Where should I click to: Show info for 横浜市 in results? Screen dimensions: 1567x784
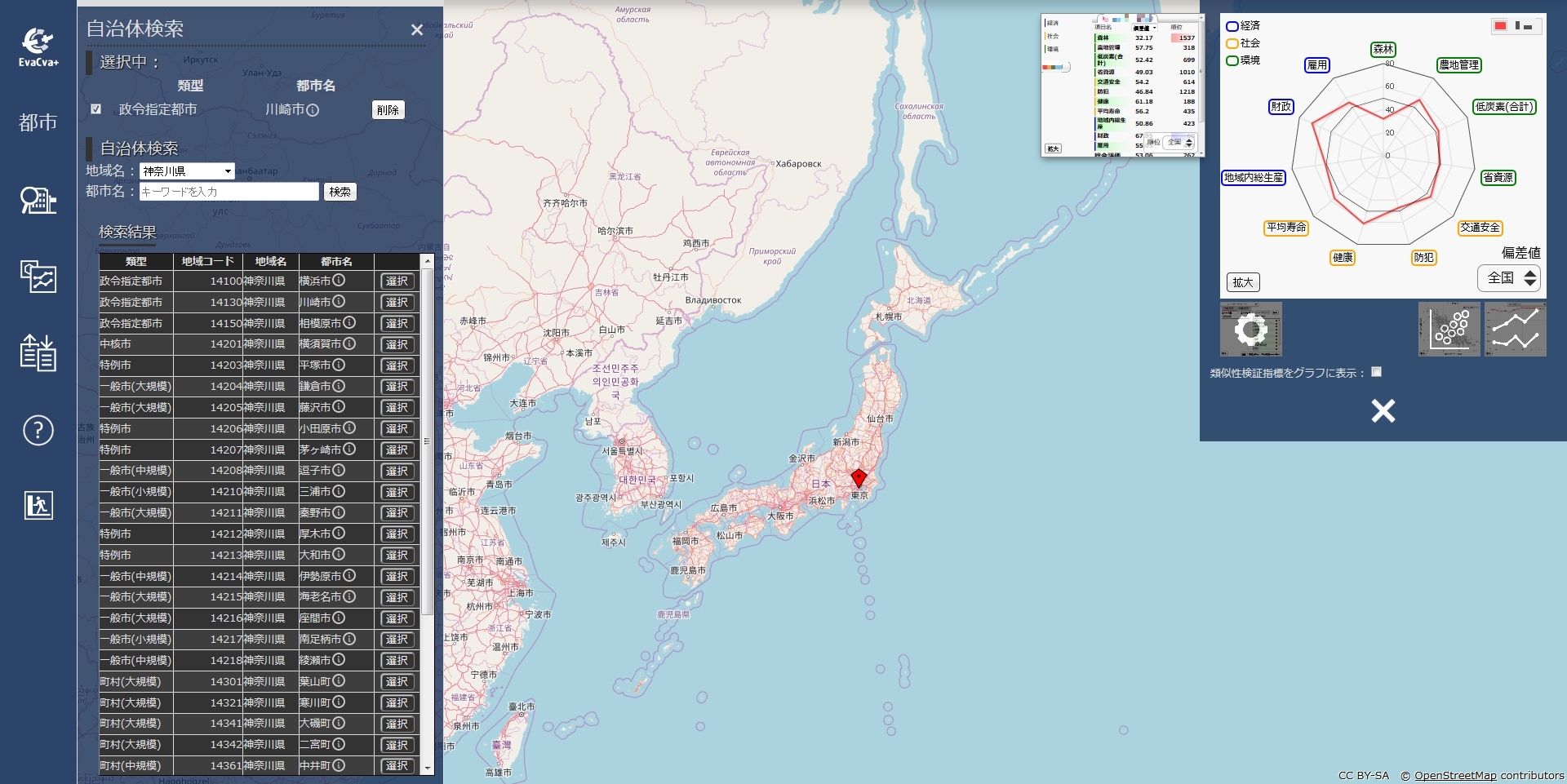tap(339, 281)
